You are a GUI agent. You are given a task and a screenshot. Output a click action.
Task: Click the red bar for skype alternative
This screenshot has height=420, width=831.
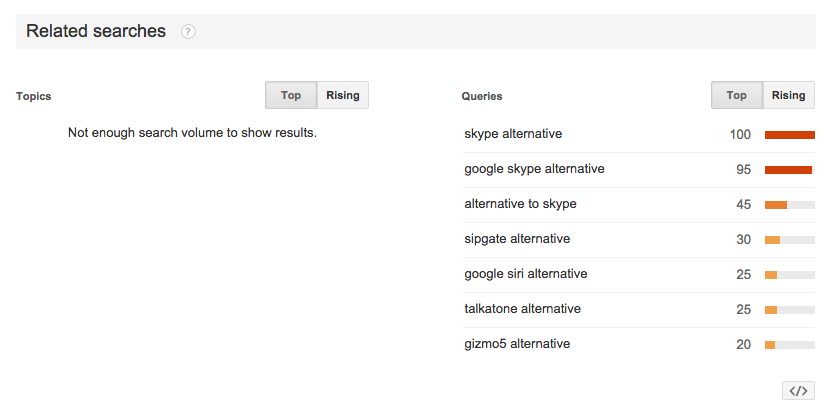[790, 135]
